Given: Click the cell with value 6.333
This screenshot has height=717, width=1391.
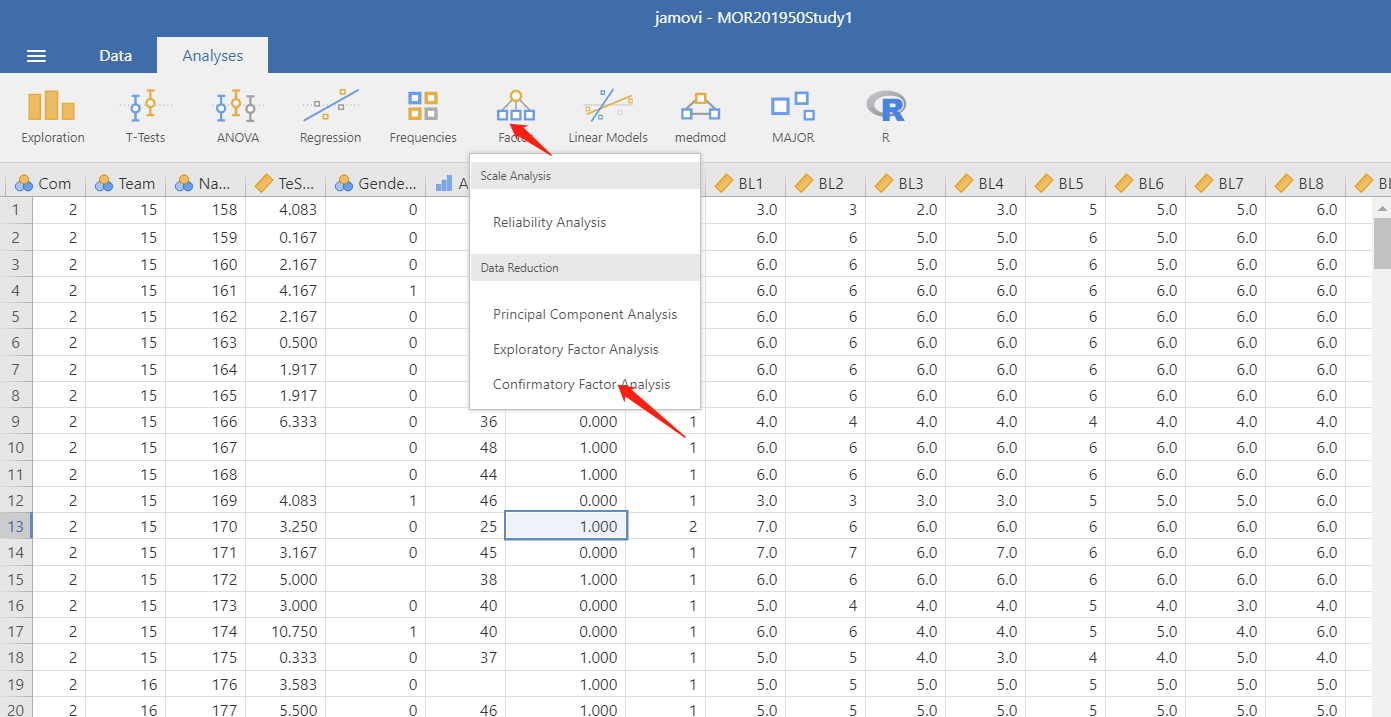Looking at the screenshot, I should (x=286, y=421).
